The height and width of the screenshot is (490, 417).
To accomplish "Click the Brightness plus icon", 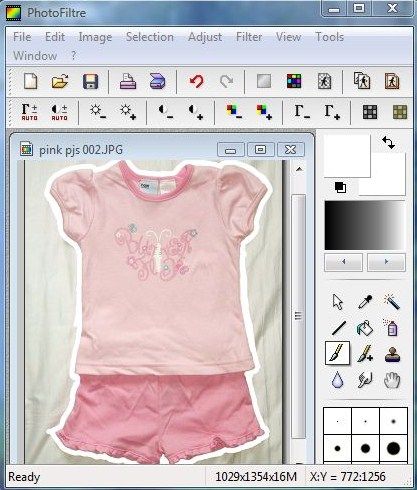I will (128, 111).
